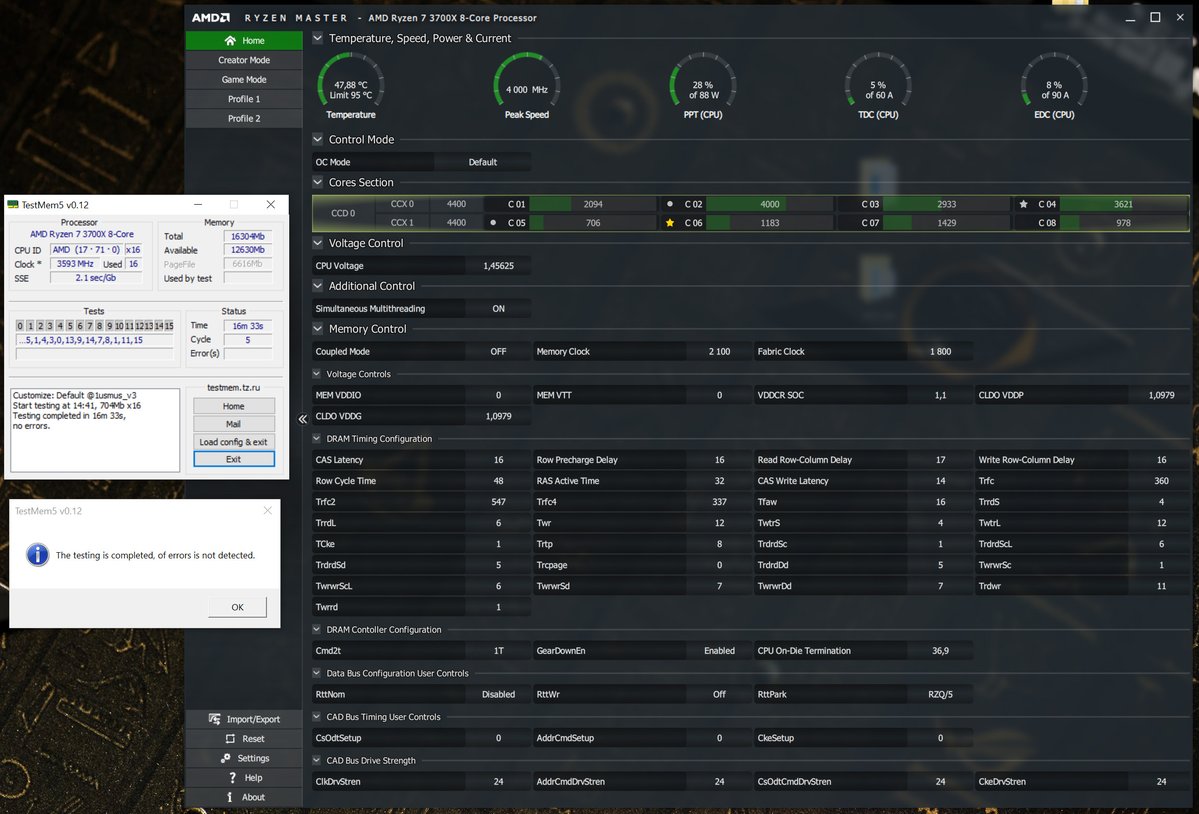
Task: Collapse CAD Bus Drive Strength subsection
Action: [317, 760]
